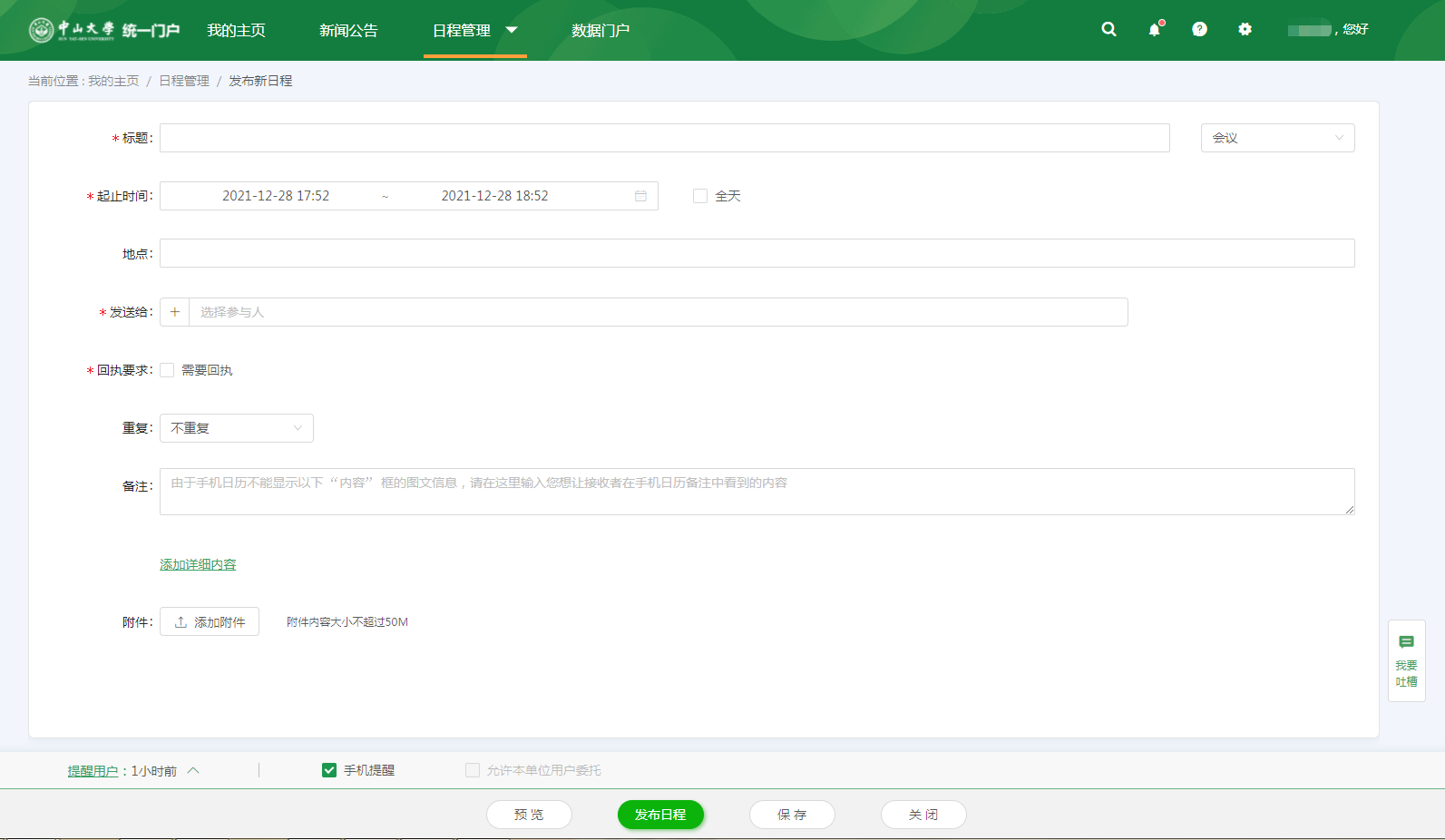Screen dimensions: 1445x840
Task: Uncheck the 手机提醒 checkbox
Action: [x=329, y=770]
